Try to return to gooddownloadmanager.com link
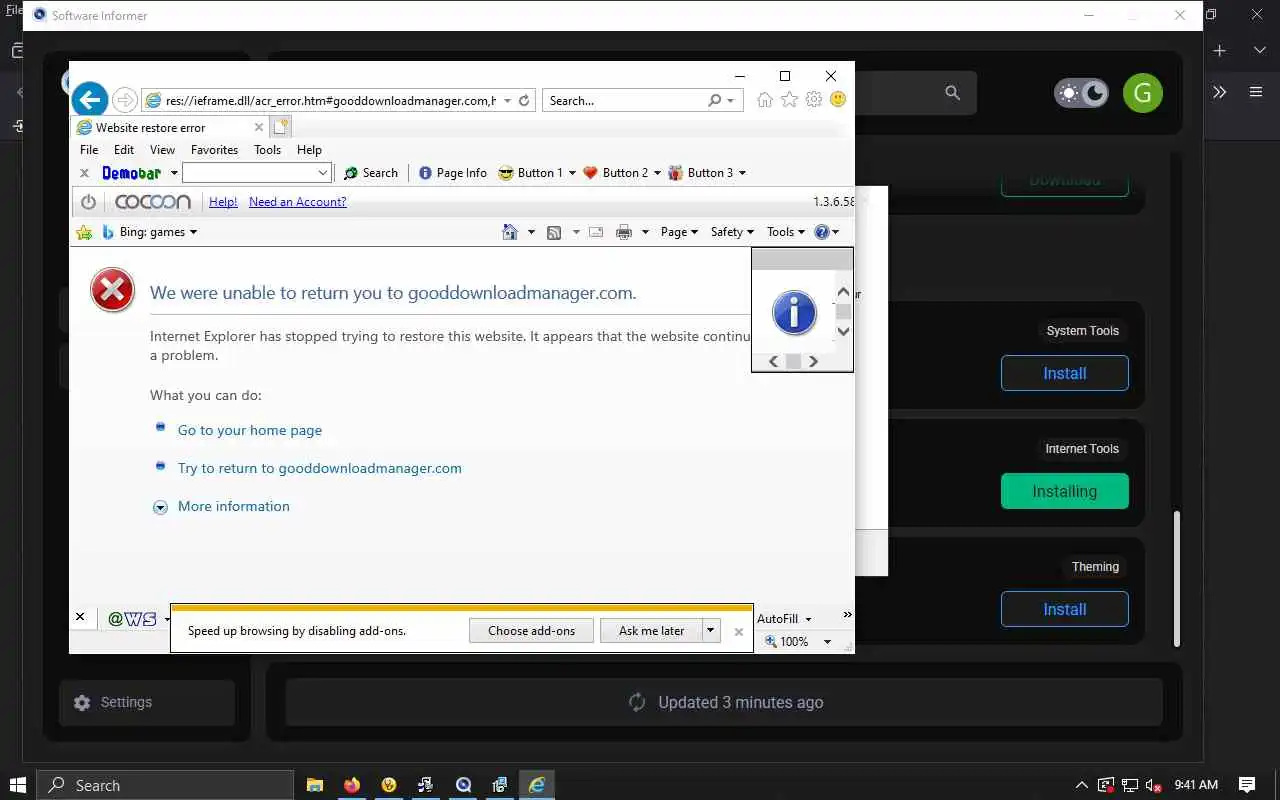The height and width of the screenshot is (800, 1280). tap(320, 468)
